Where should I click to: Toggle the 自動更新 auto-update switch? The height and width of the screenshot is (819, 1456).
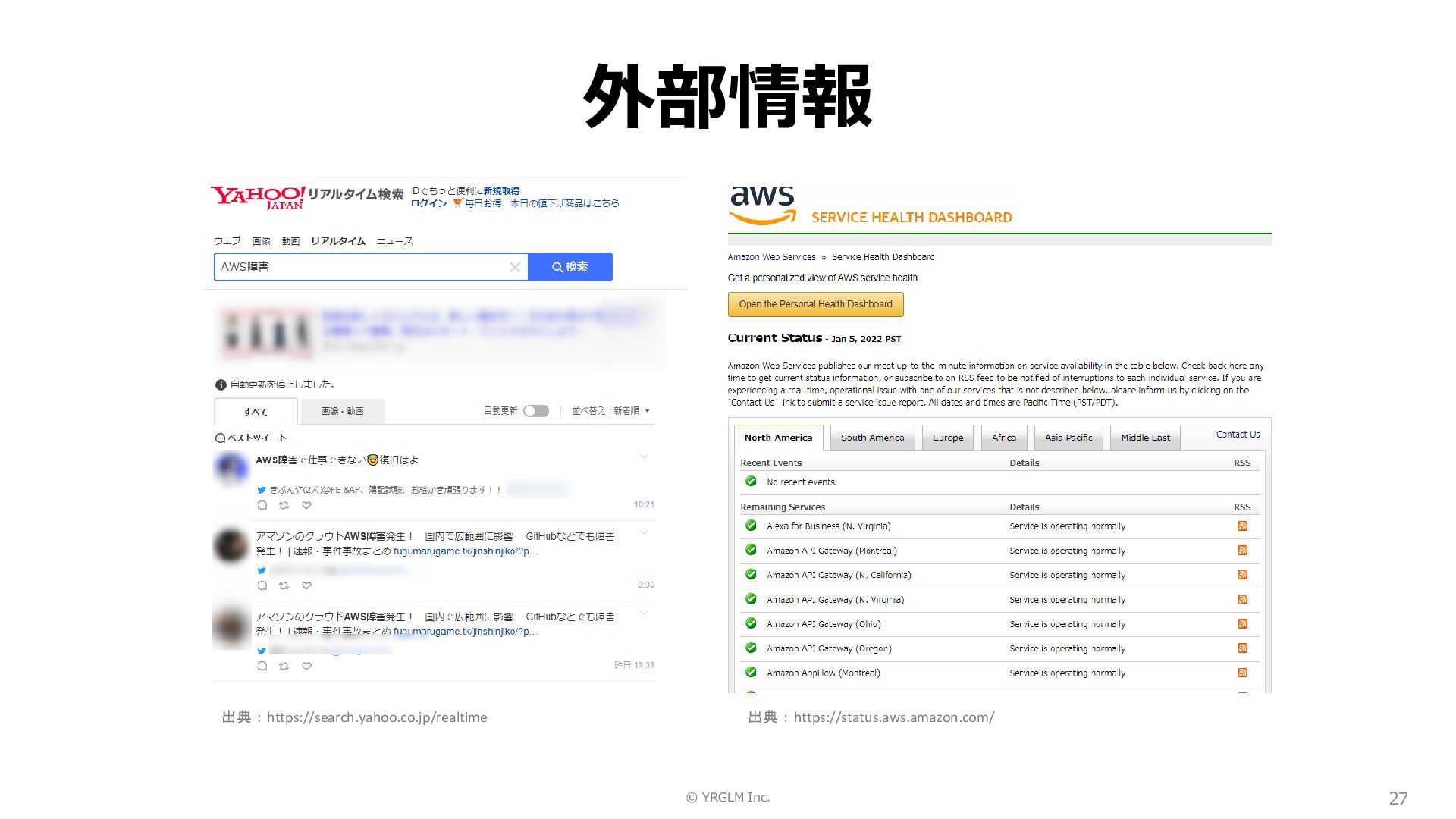(x=536, y=411)
